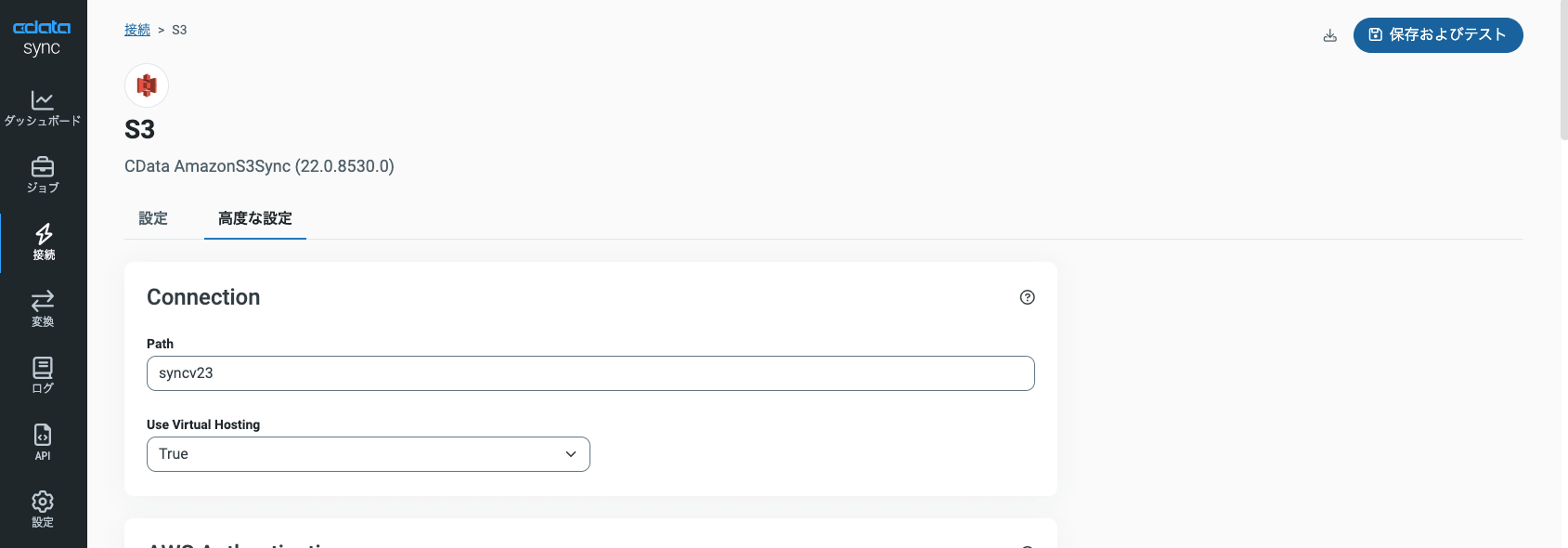View the ログ logs page
The width and height of the screenshot is (1568, 548).
(x=43, y=376)
